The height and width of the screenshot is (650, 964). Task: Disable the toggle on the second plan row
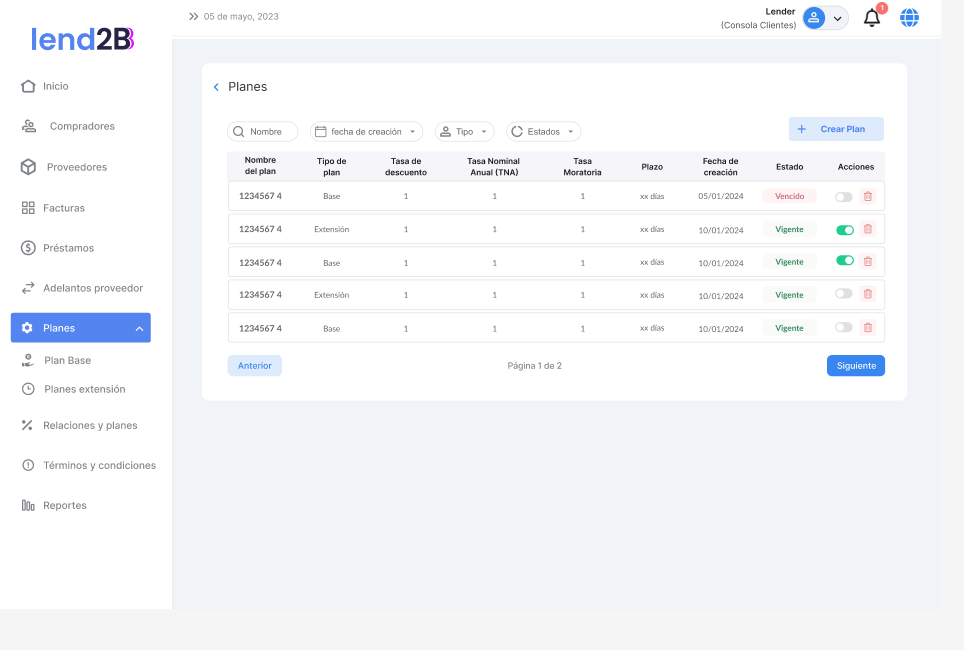pyautogui.click(x=844, y=230)
